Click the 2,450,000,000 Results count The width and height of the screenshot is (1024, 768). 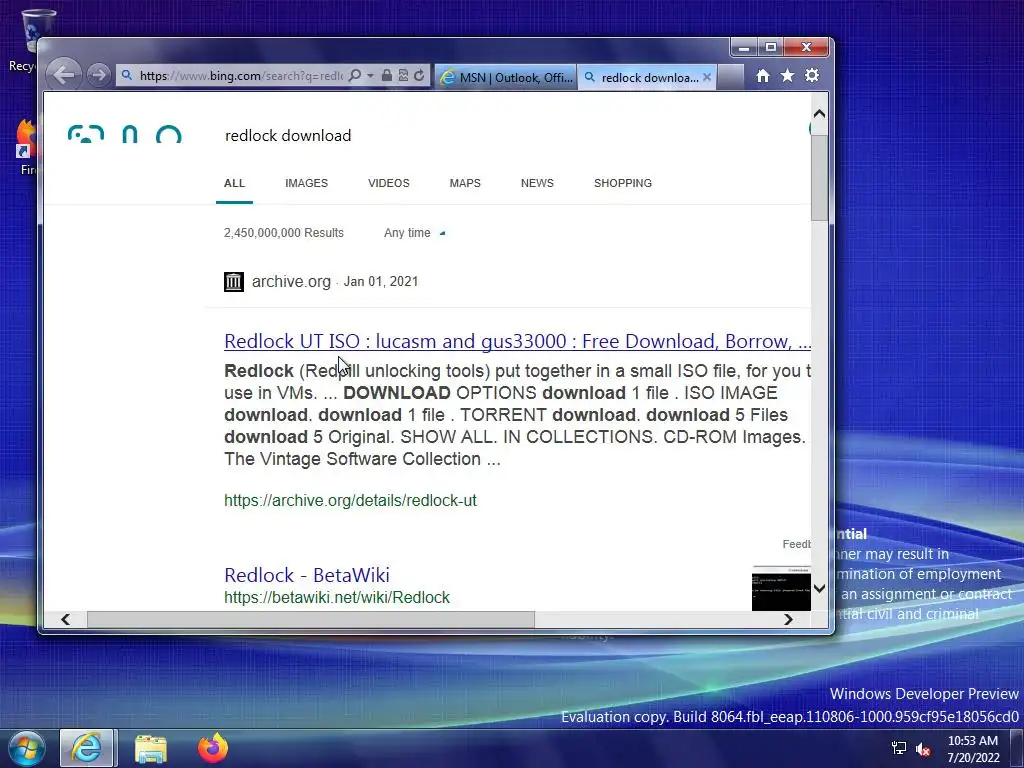283,232
